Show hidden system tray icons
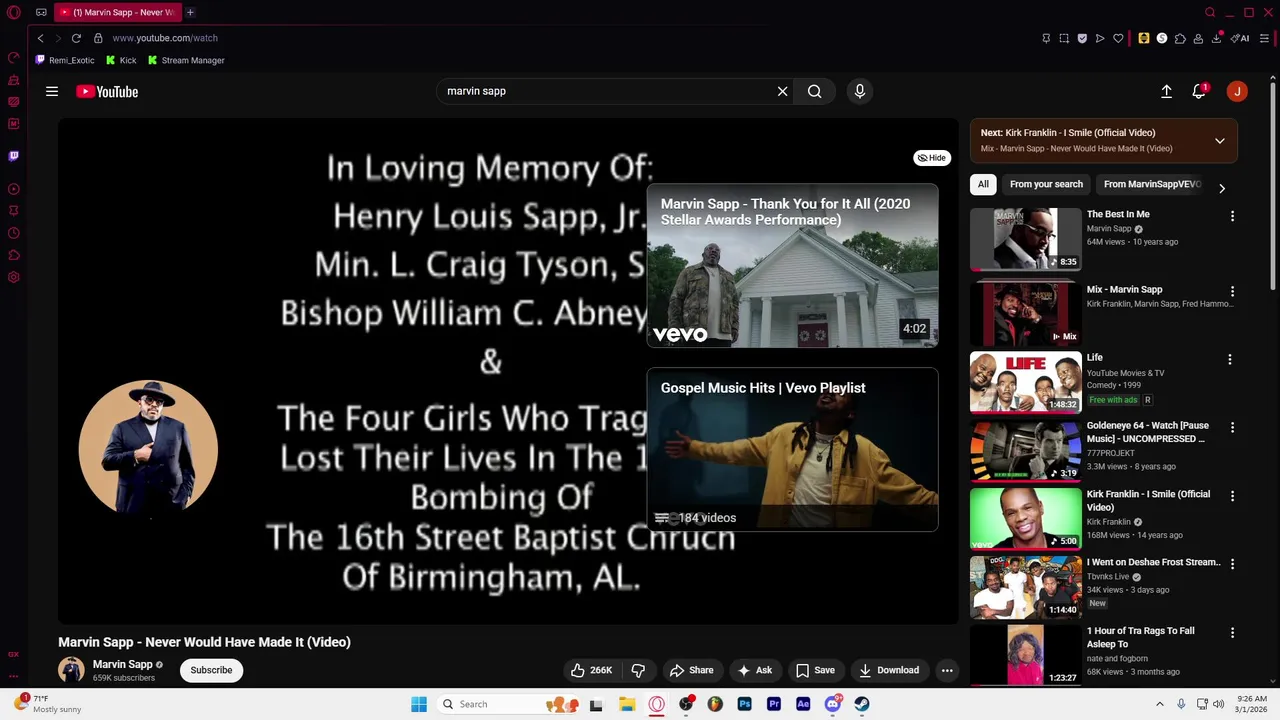The width and height of the screenshot is (1280, 720). [x=1160, y=704]
